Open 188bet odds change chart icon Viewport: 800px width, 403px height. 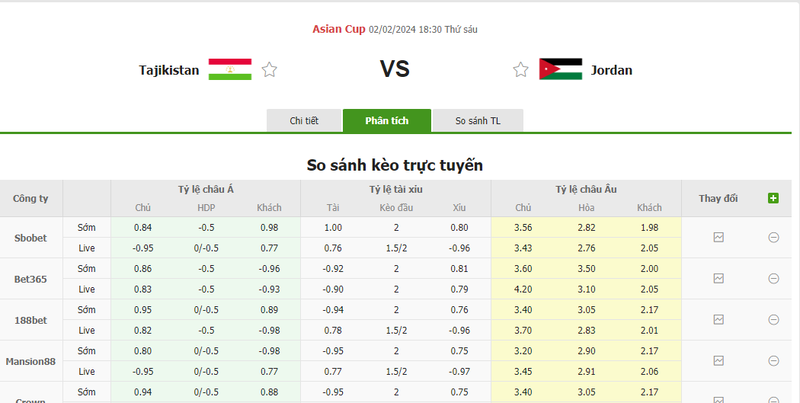[x=718, y=319]
